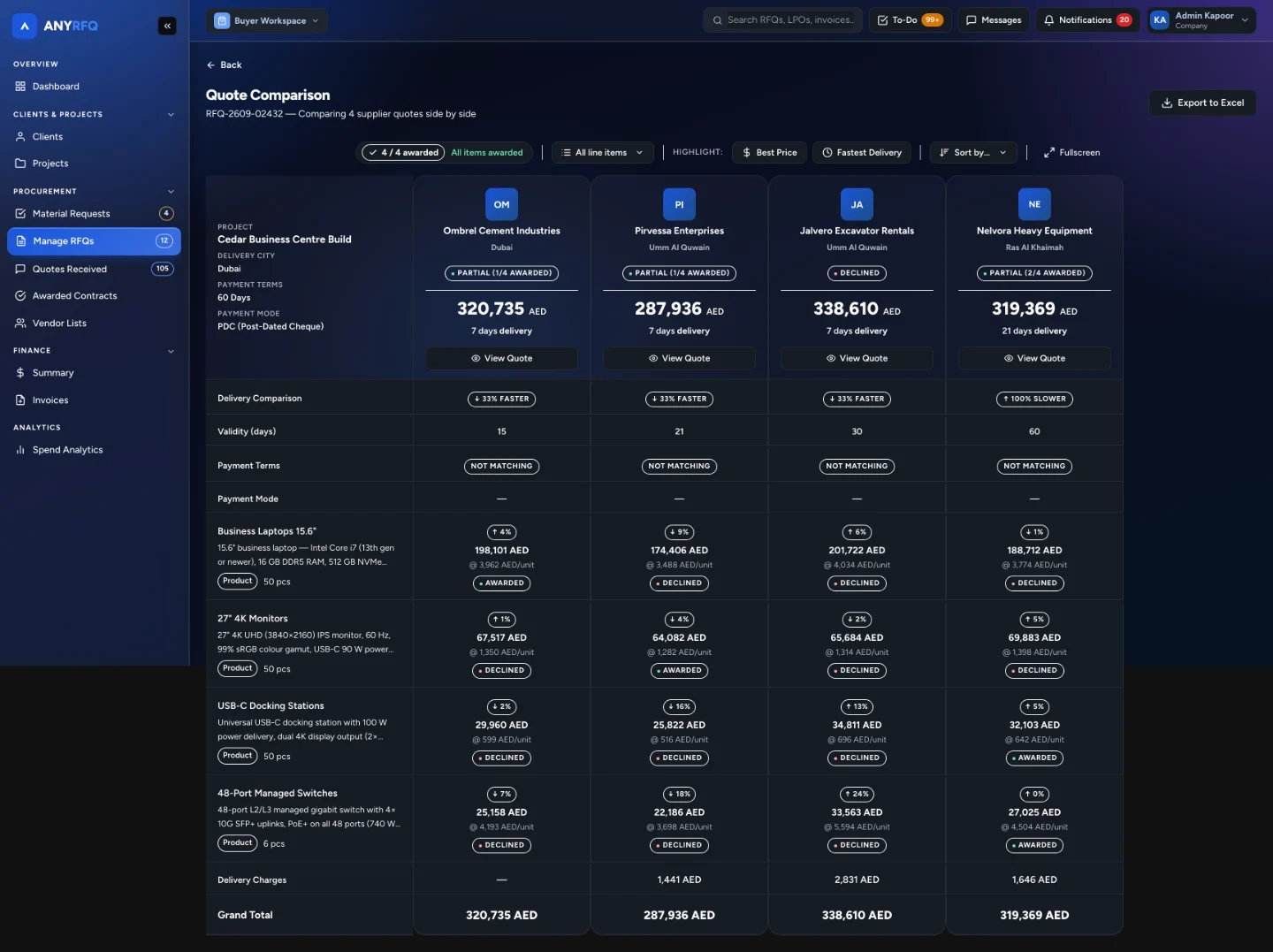Click the Projects folder icon
The height and width of the screenshot is (952, 1273).
(20, 164)
